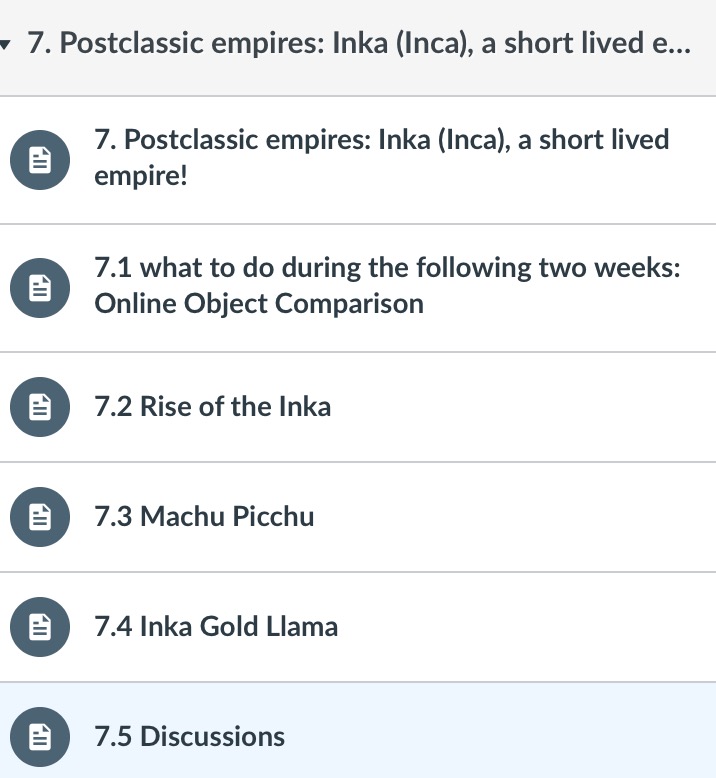Click the 'Online Object Comparison' second line of text
The image size is (716, 778).
259,304
